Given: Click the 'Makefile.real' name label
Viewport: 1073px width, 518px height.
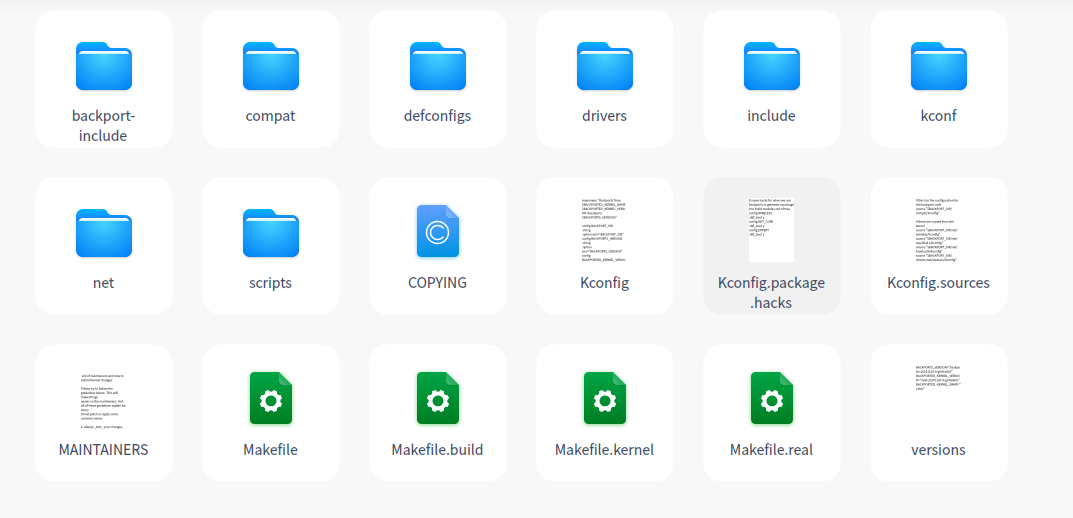Looking at the screenshot, I should pos(771,450).
